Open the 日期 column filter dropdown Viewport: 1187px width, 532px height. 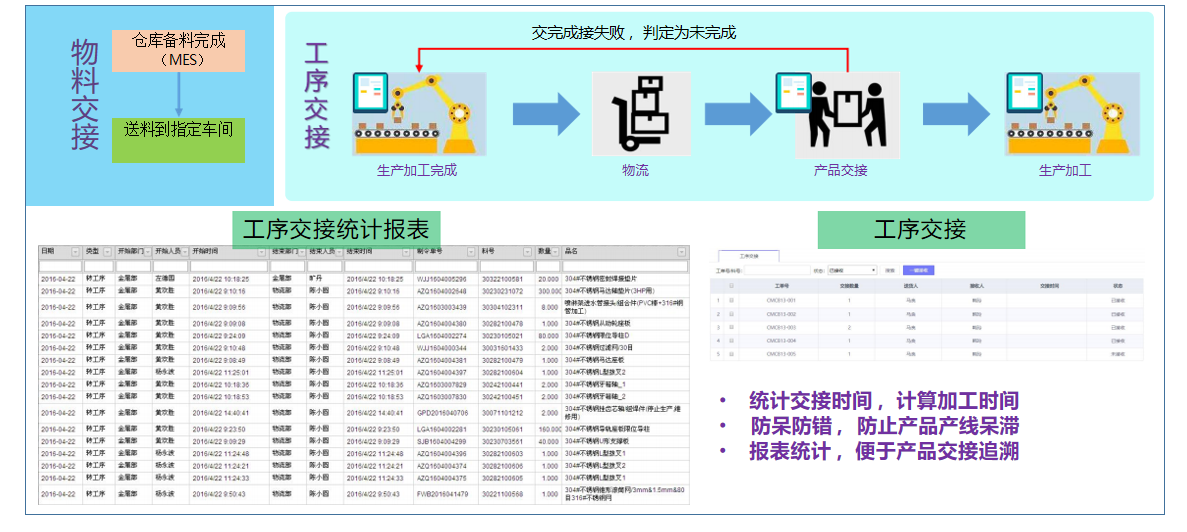point(75,251)
